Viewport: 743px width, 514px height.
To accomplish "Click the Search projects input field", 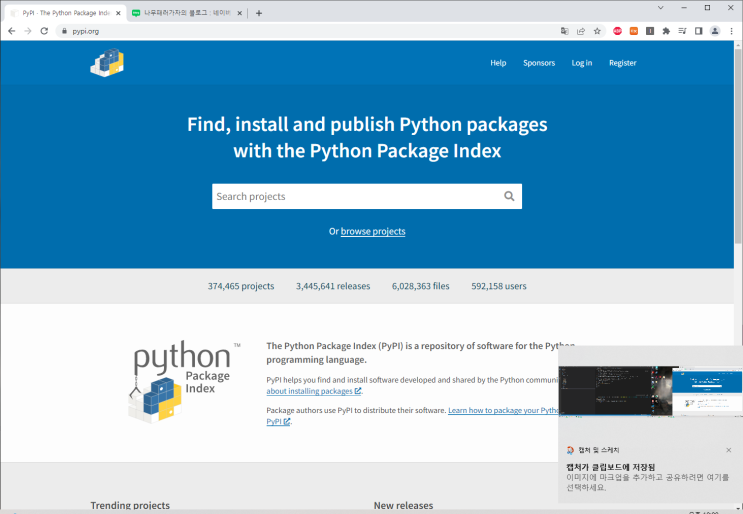I will 355,197.
